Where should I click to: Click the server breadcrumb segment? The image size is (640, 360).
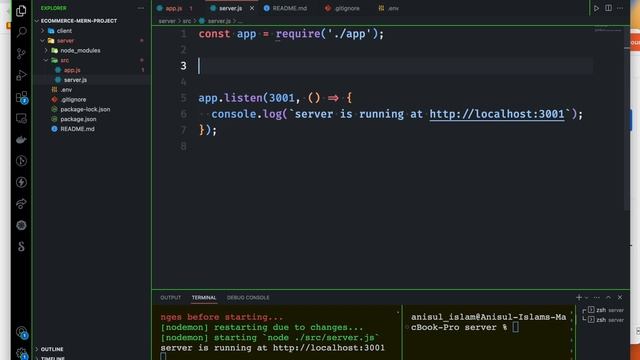point(167,21)
